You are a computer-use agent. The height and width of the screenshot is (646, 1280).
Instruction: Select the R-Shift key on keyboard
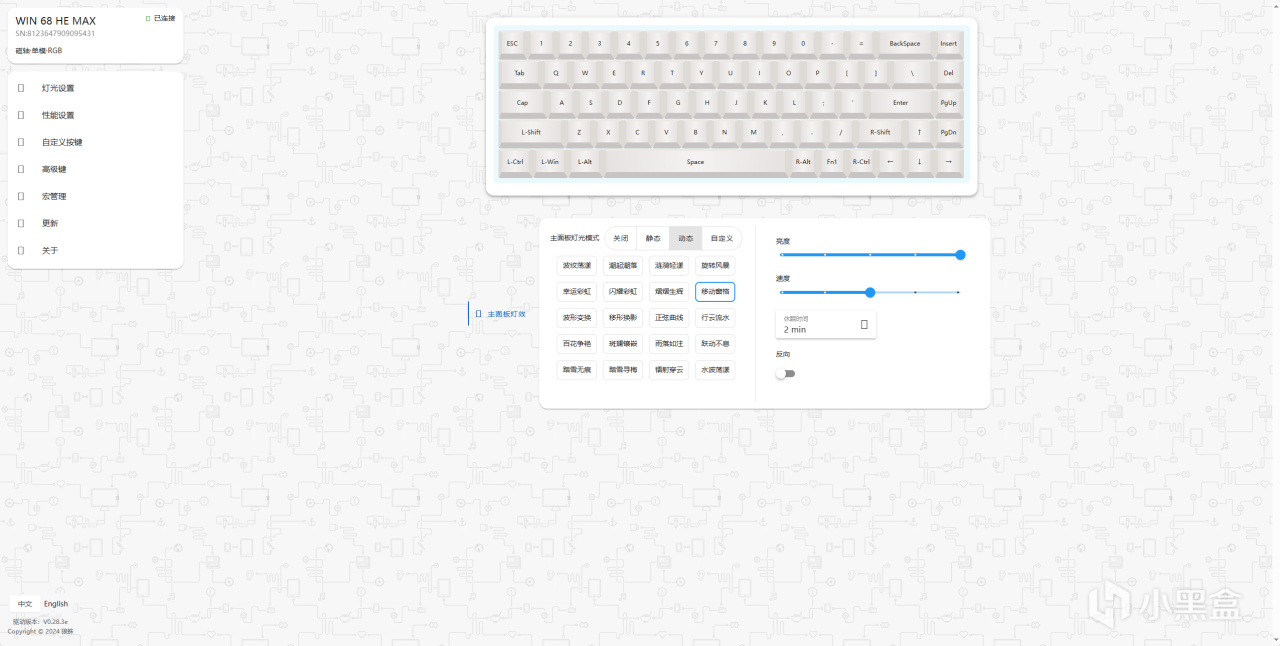[880, 132]
